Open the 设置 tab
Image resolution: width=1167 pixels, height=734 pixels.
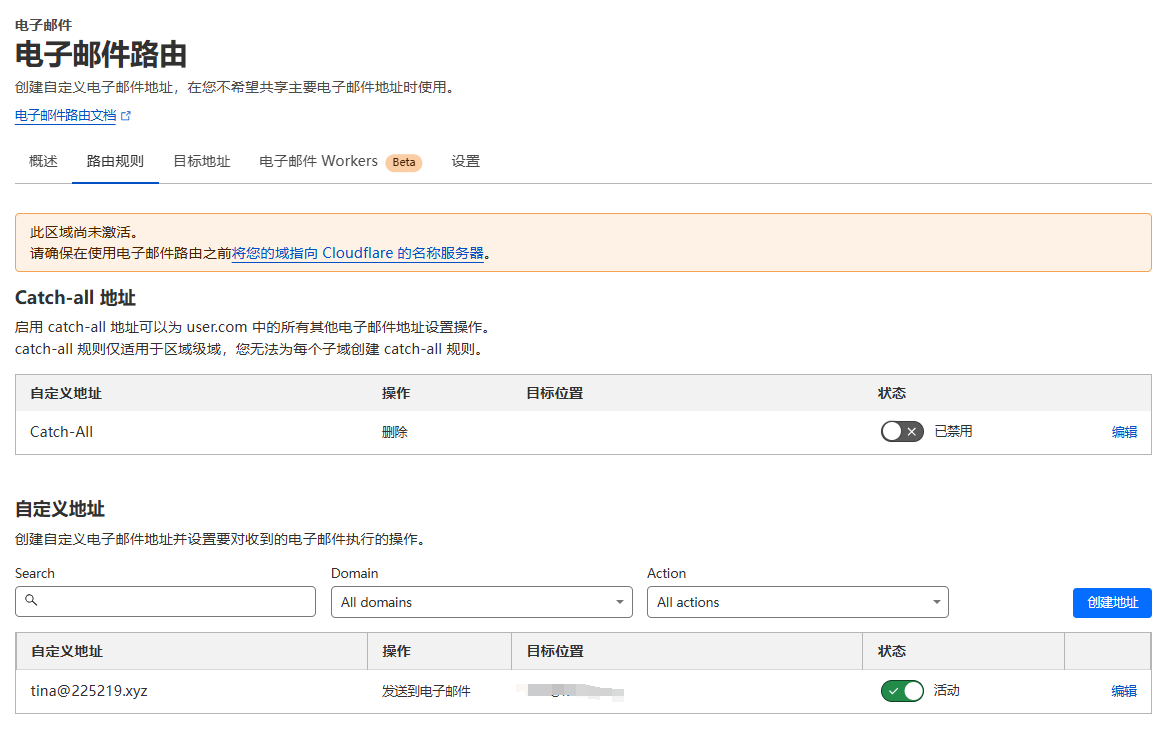coord(465,161)
